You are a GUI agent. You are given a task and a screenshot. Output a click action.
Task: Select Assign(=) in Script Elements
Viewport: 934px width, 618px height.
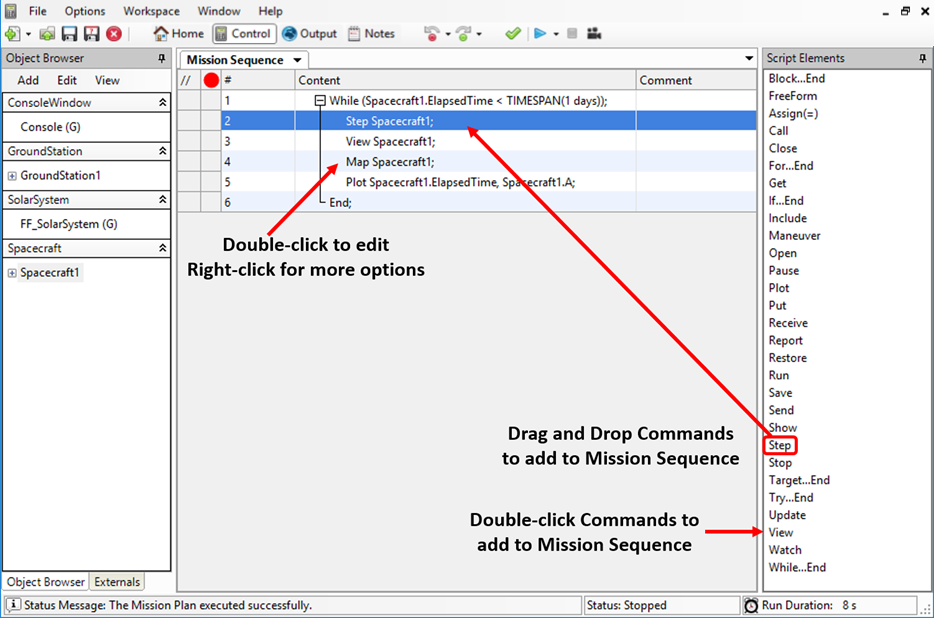(x=793, y=113)
